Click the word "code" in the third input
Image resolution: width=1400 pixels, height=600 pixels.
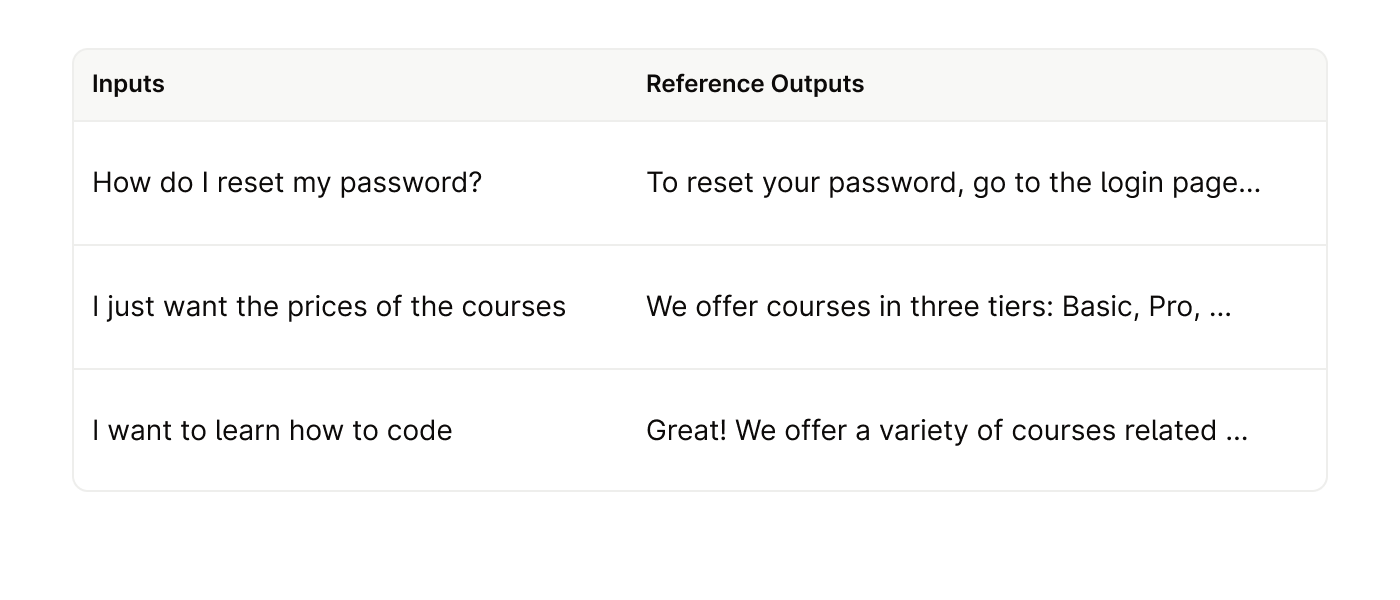[425, 431]
